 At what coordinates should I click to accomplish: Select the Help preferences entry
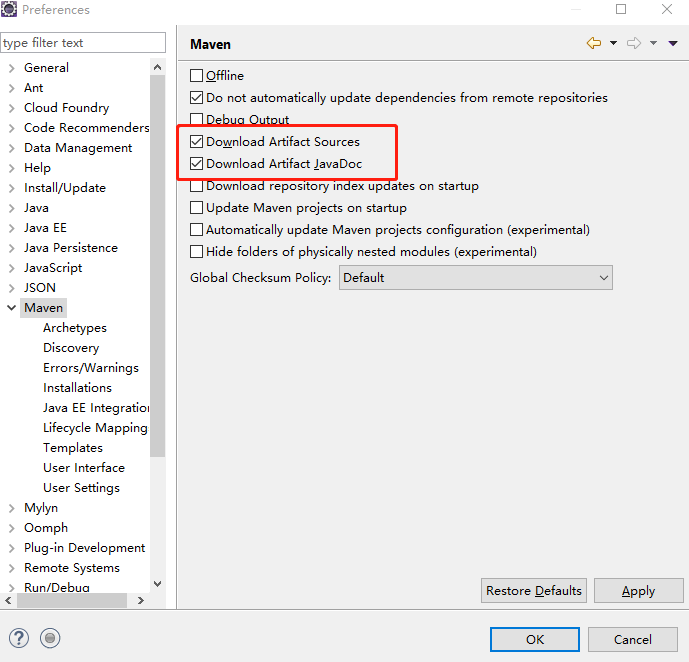(x=37, y=168)
